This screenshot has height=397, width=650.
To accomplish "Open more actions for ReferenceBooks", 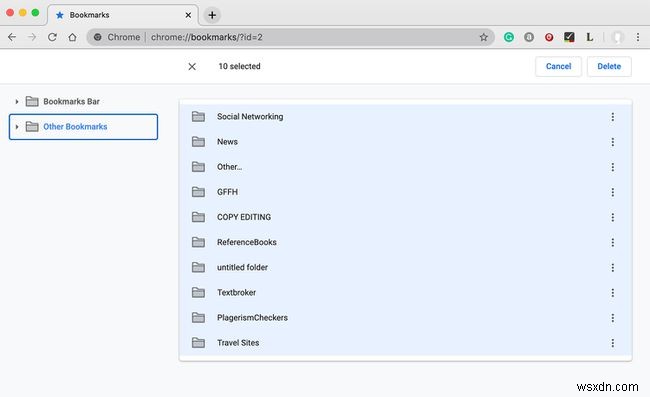I will coord(612,242).
